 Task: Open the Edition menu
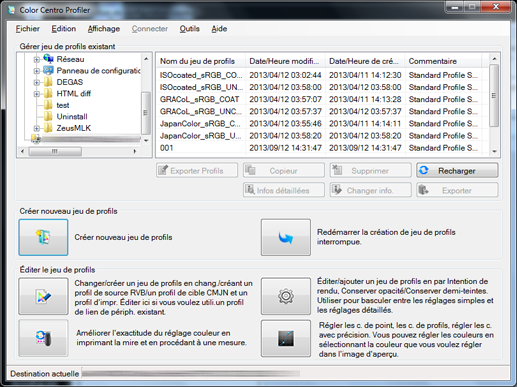tap(64, 29)
